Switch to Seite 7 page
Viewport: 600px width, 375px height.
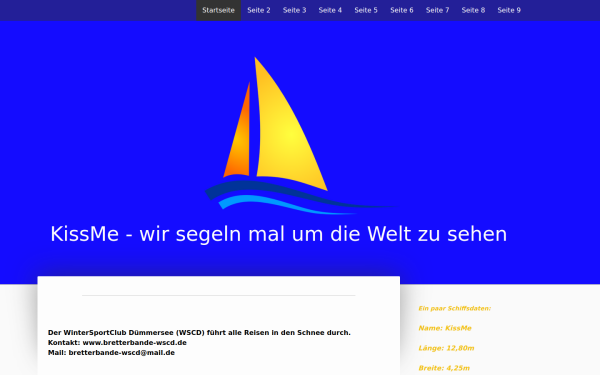click(x=437, y=10)
